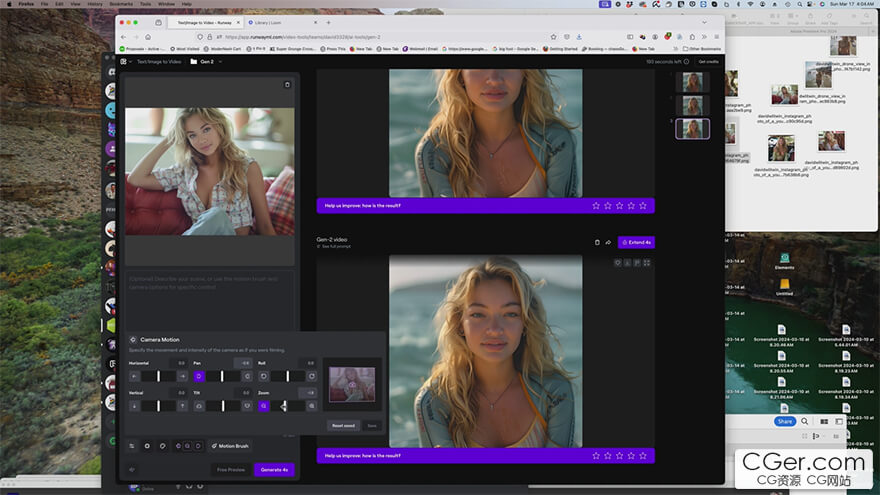Select the first thumbnail in right strip

coord(693,82)
